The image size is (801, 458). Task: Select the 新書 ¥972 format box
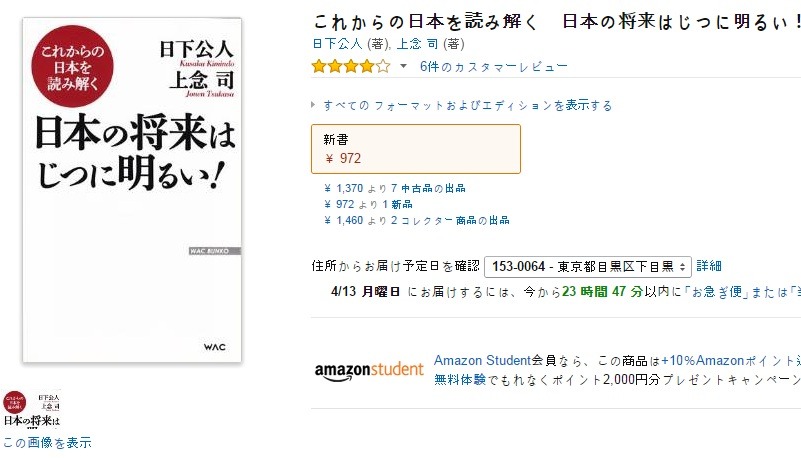(x=416, y=149)
